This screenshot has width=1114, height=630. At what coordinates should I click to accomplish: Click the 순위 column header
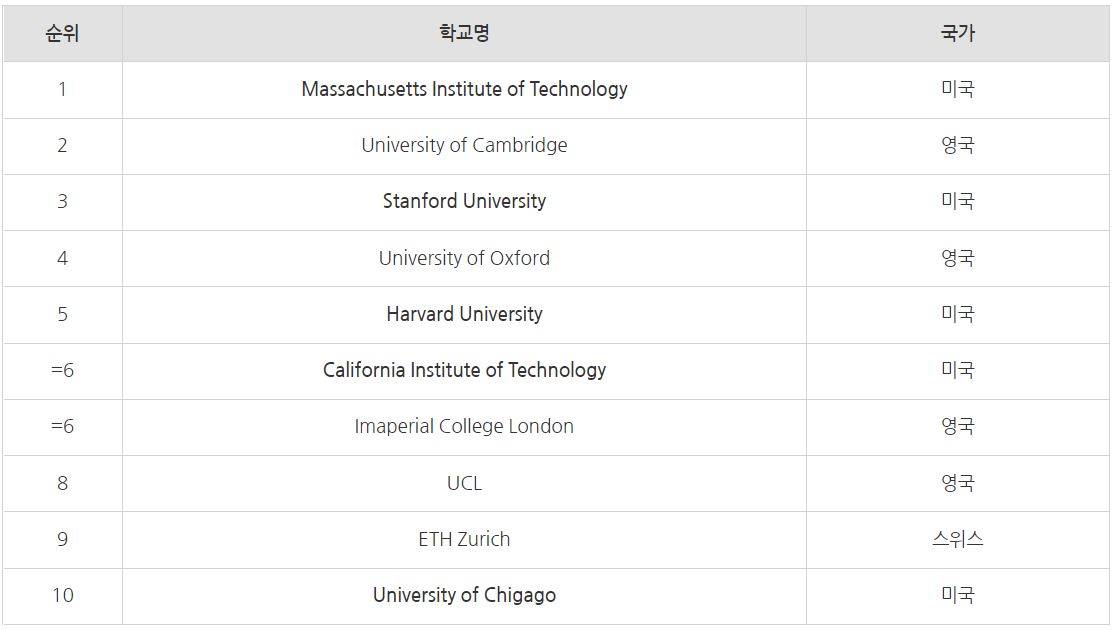click(62, 33)
